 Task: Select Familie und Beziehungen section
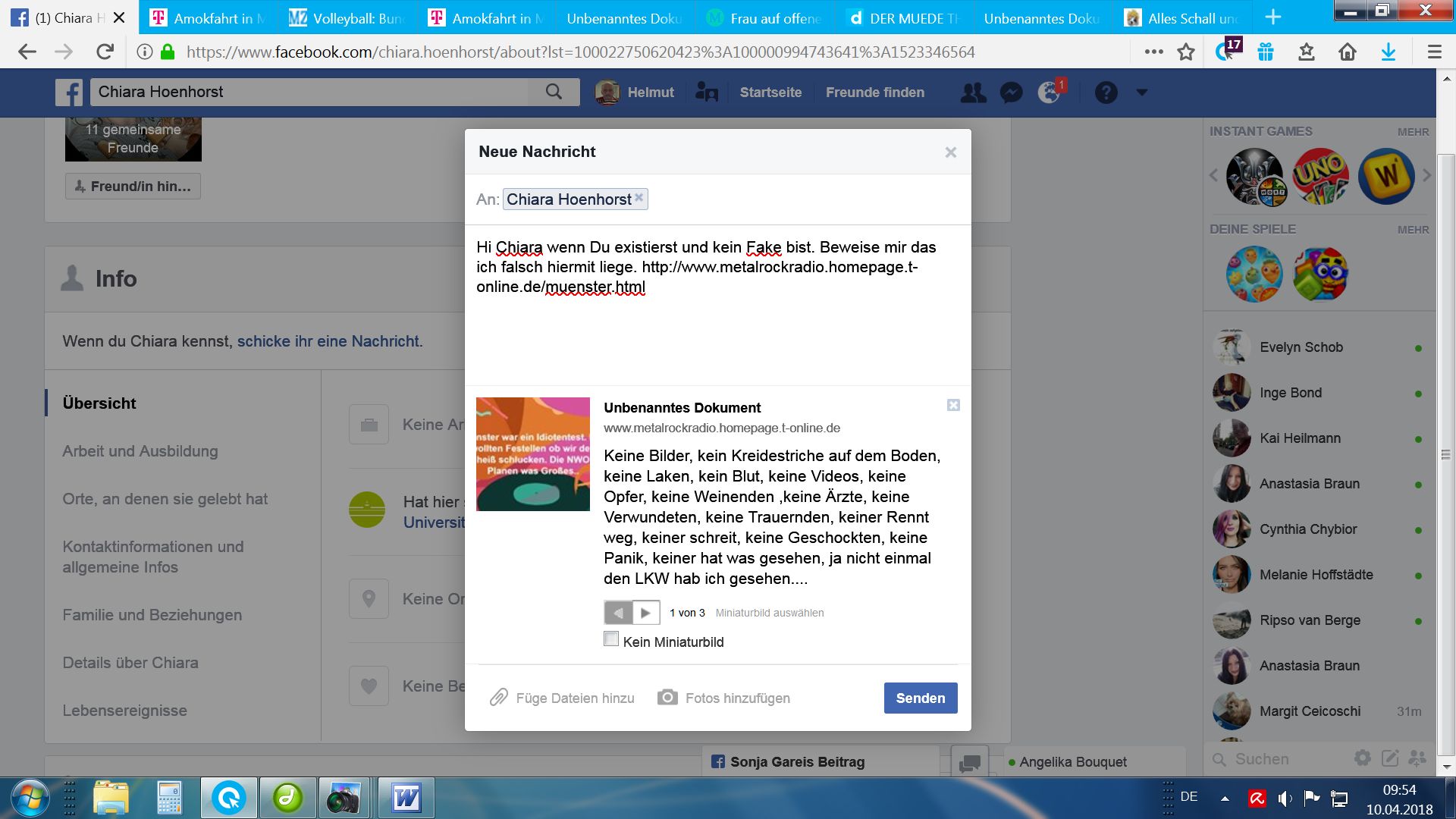tap(152, 615)
